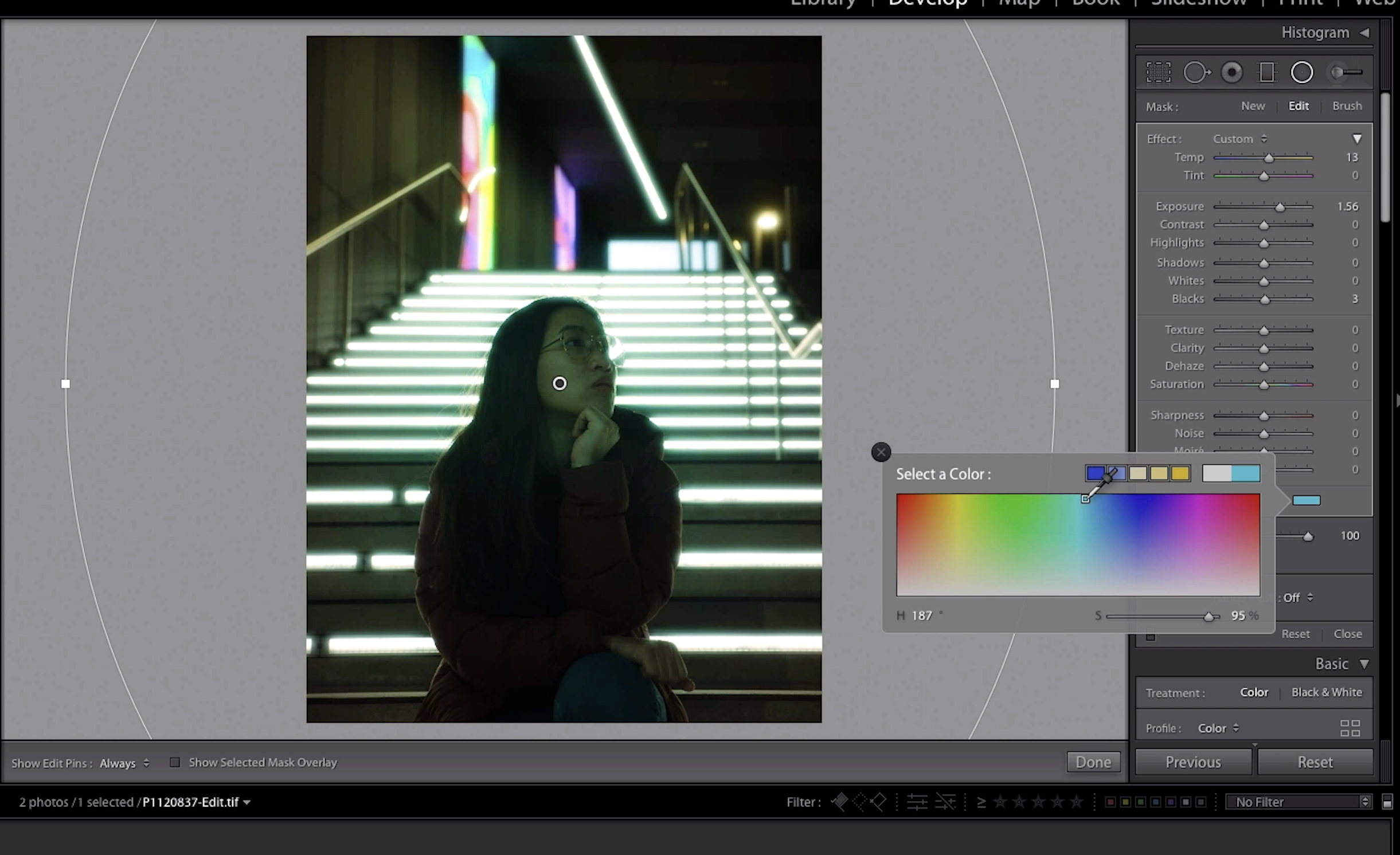The width and height of the screenshot is (1400, 855).
Task: Switch to the Library module
Action: (822, 3)
